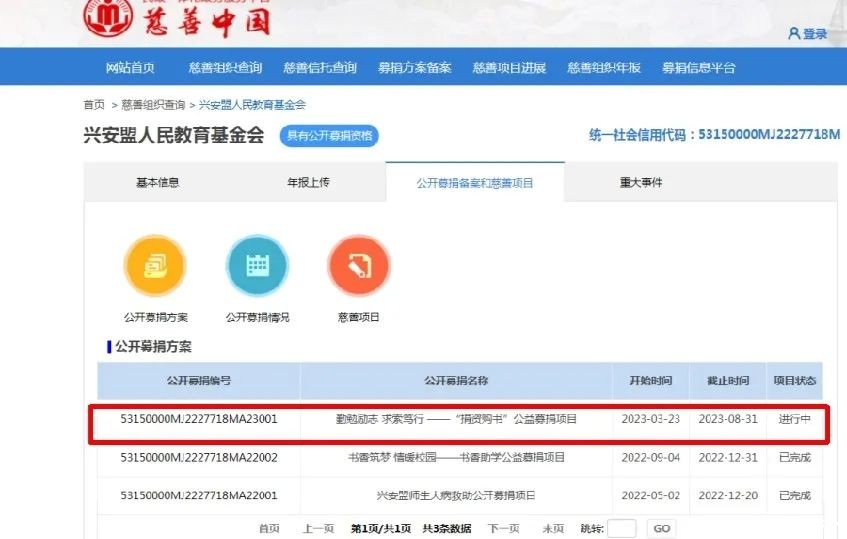The height and width of the screenshot is (539, 847).
Task: Click end date 2023-08-31
Action: 728,419
